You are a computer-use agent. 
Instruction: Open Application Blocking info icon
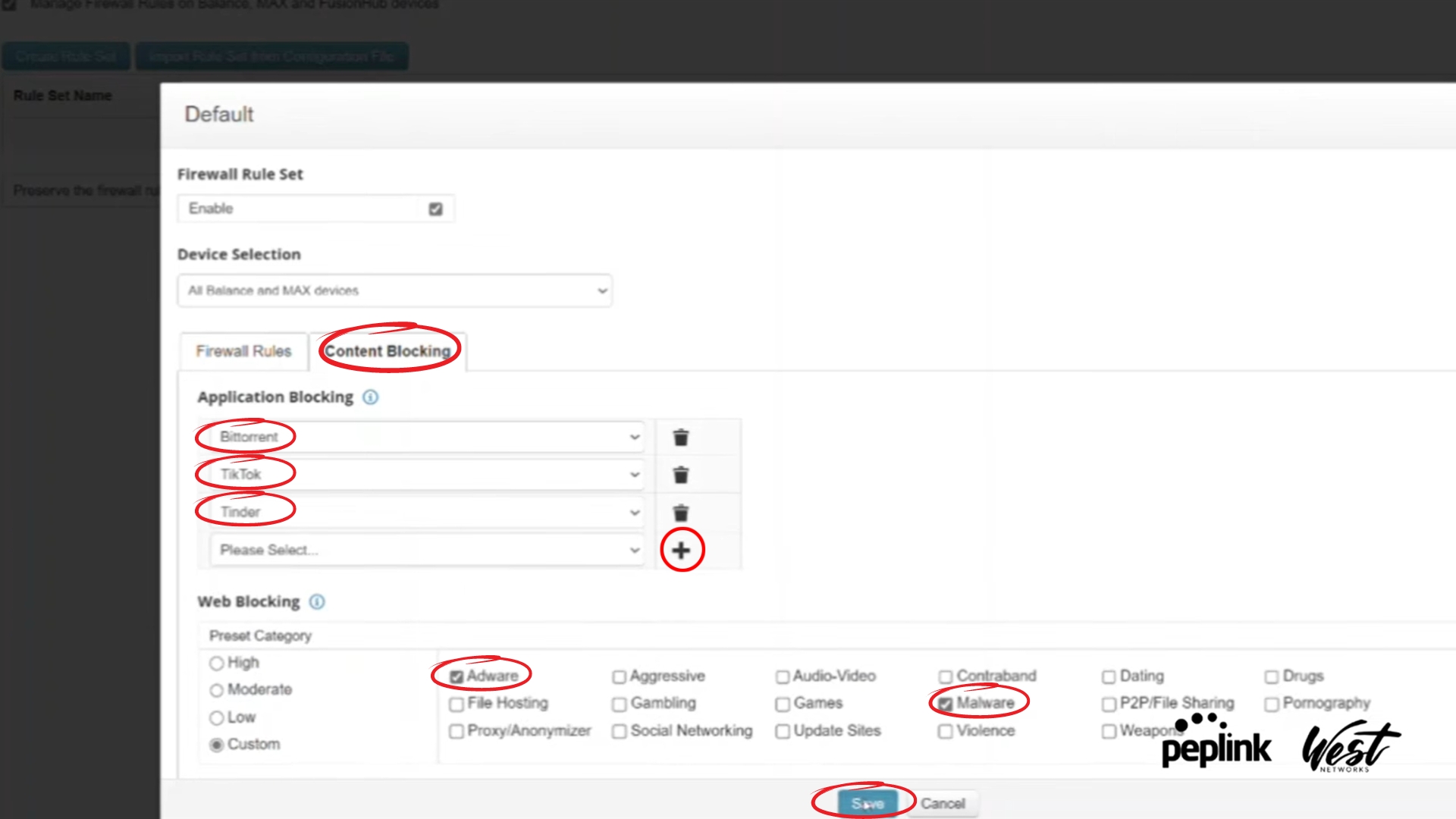(x=370, y=397)
